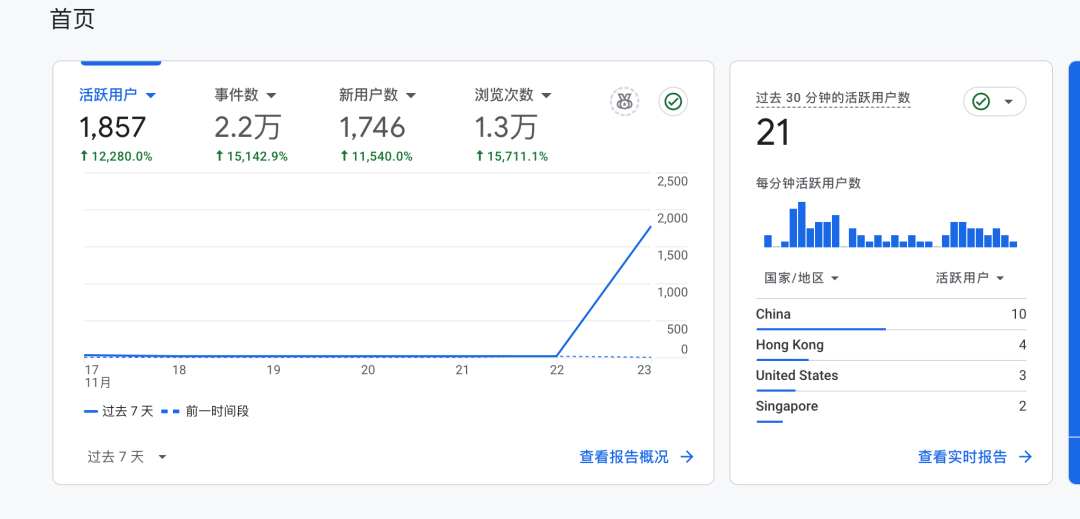Click China's active user count 10
The width and height of the screenshot is (1080, 519).
(x=1019, y=315)
